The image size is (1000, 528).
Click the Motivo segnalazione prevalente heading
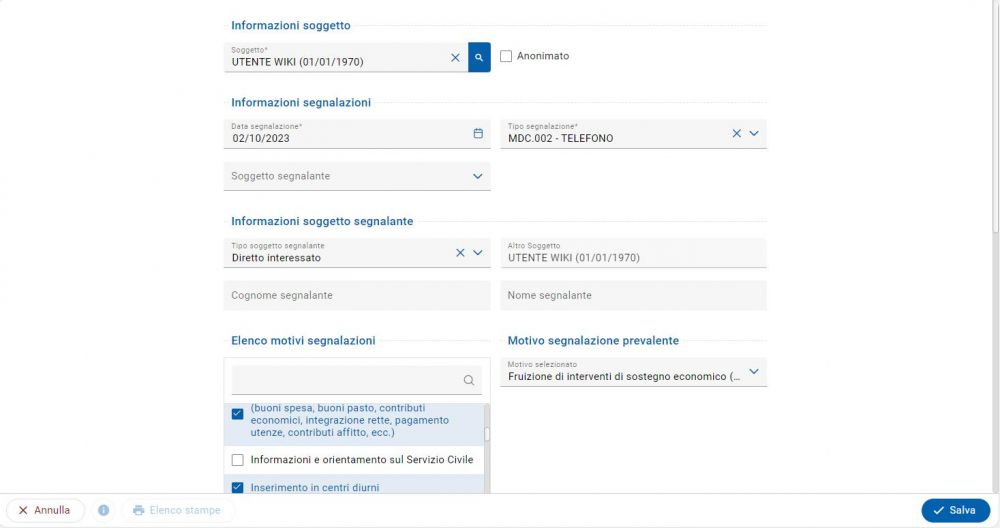tap(593, 341)
